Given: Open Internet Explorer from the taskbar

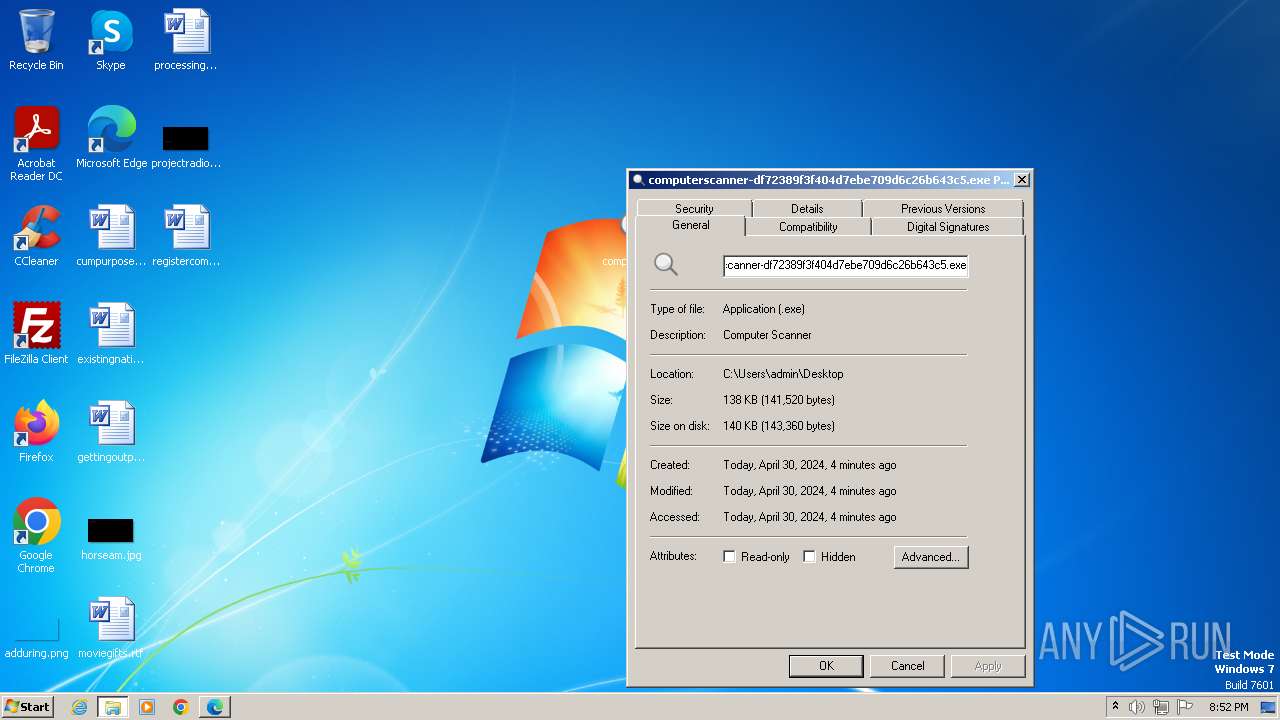Looking at the screenshot, I should (79, 707).
